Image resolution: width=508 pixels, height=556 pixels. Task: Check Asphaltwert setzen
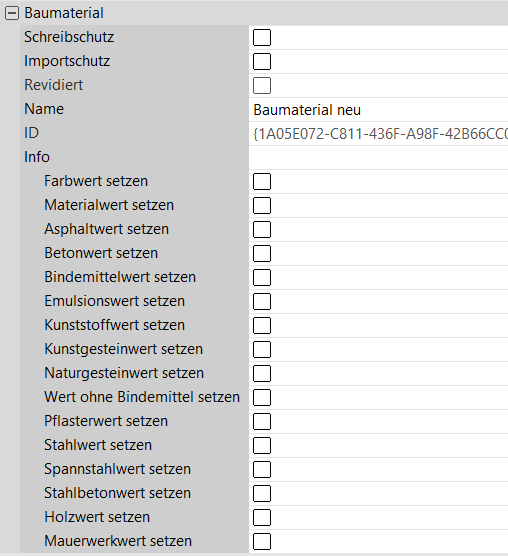pos(262,229)
